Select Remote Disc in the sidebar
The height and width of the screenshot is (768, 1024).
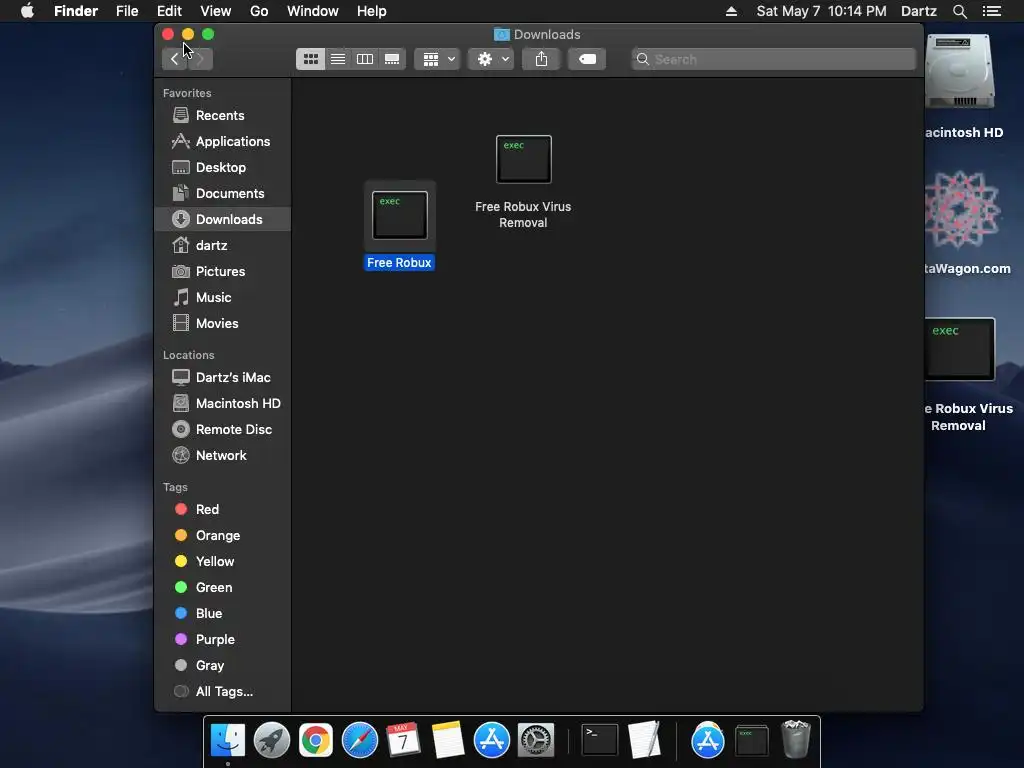223,429
